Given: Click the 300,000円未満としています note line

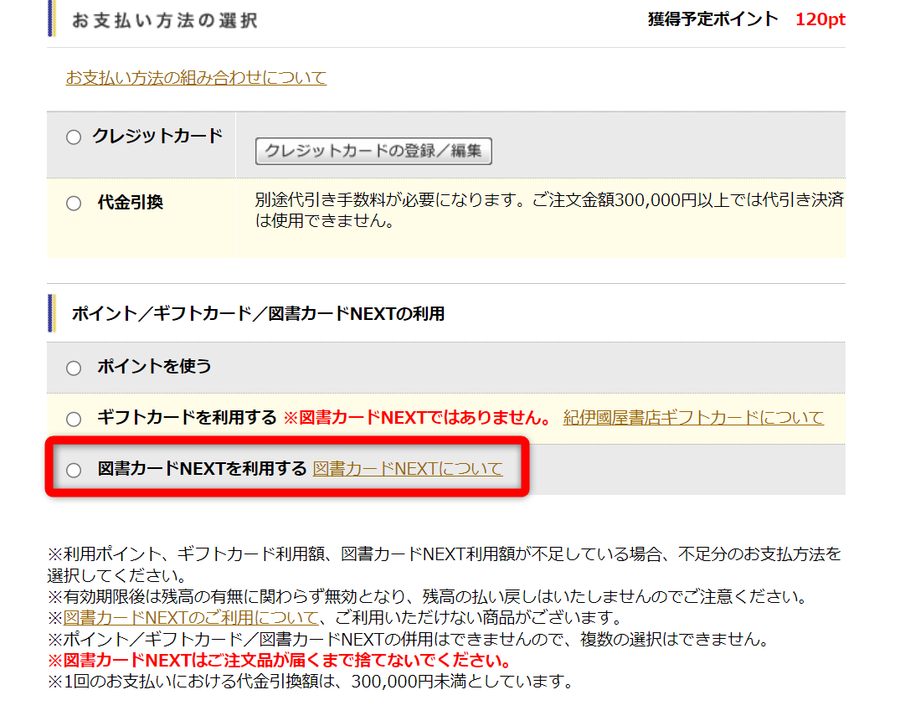Looking at the screenshot, I should click(x=311, y=681).
